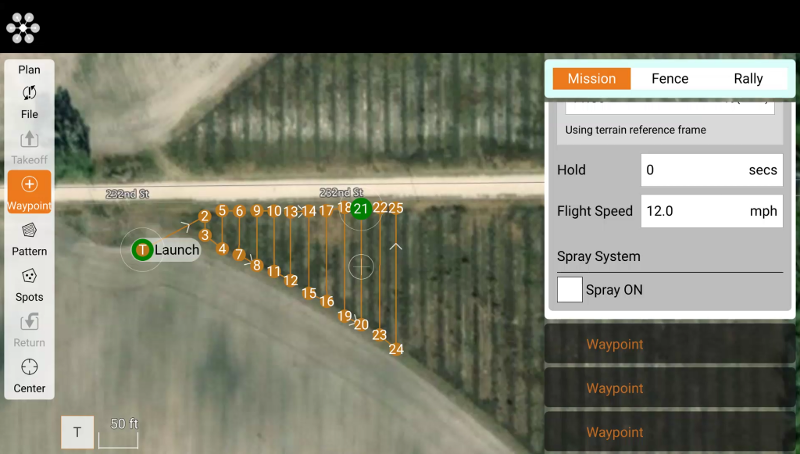The height and width of the screenshot is (454, 800).
Task: Select the Mission tab
Action: 592,79
